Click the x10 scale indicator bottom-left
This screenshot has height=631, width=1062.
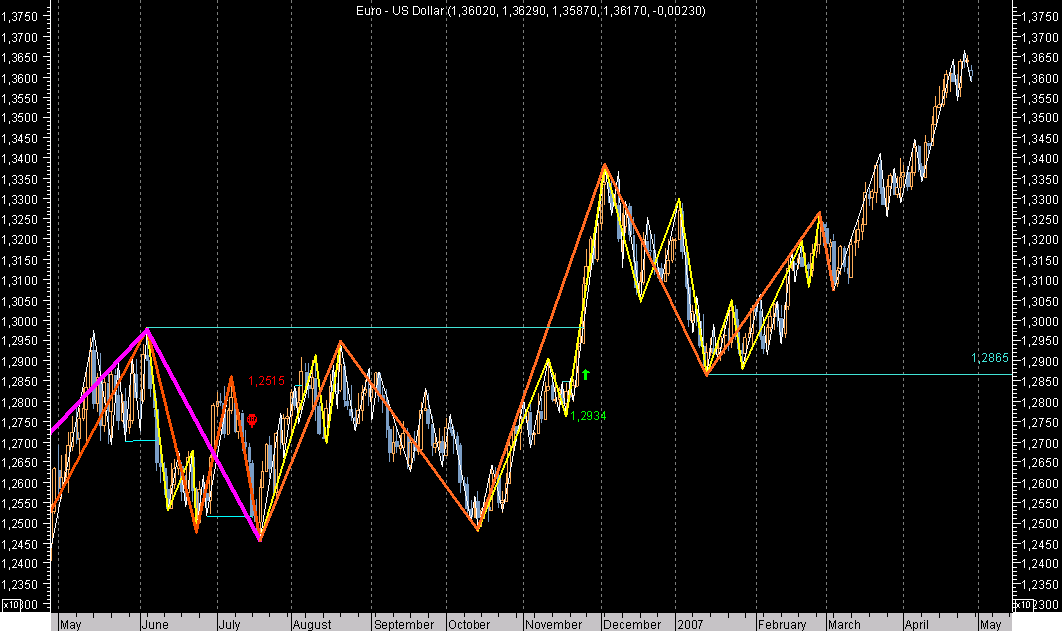point(11,604)
